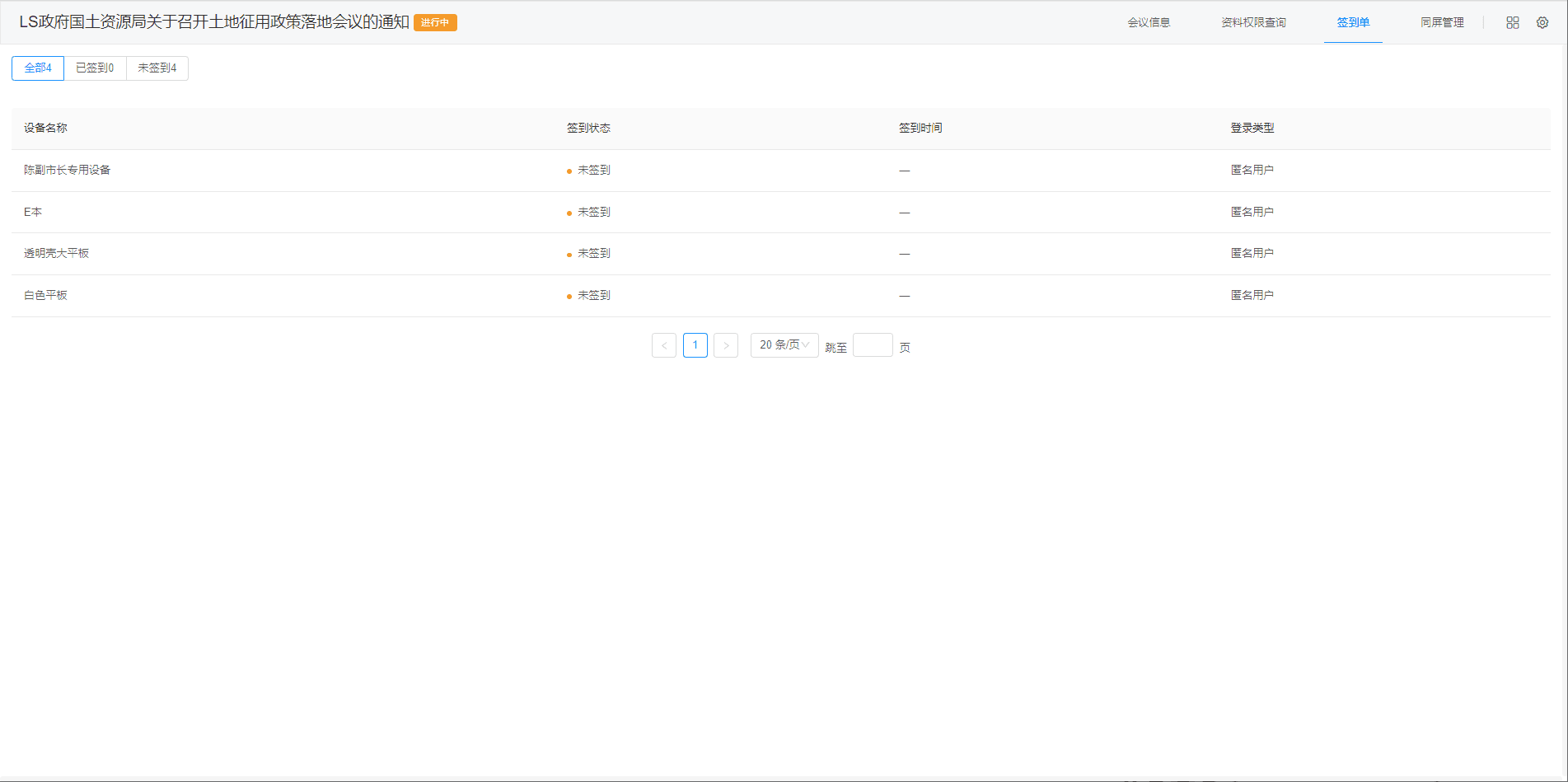Click 未签到 status for E本
This screenshot has height=782, width=1568.
tap(593, 213)
